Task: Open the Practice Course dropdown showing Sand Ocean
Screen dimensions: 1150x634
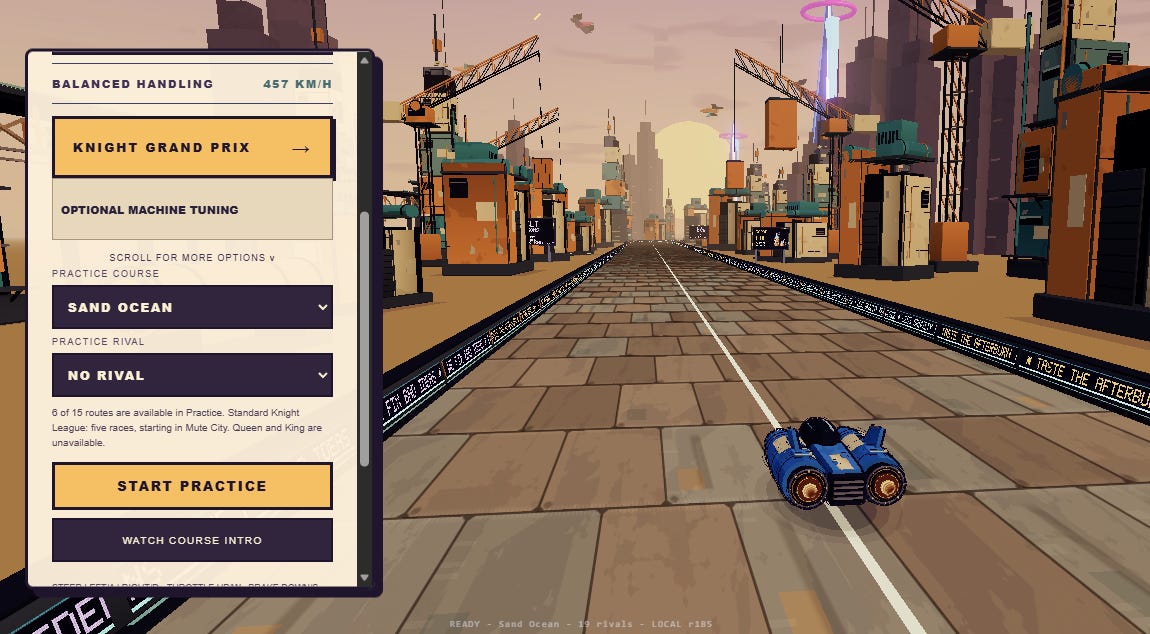Action: coord(192,307)
